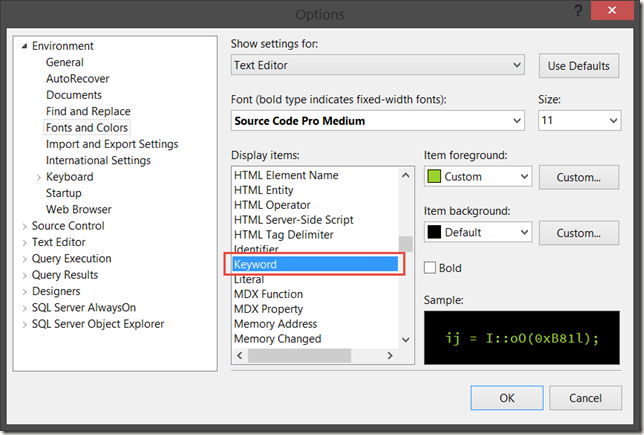Open the Item foreground color dropdown
The height and width of the screenshot is (435, 644).
(478, 177)
